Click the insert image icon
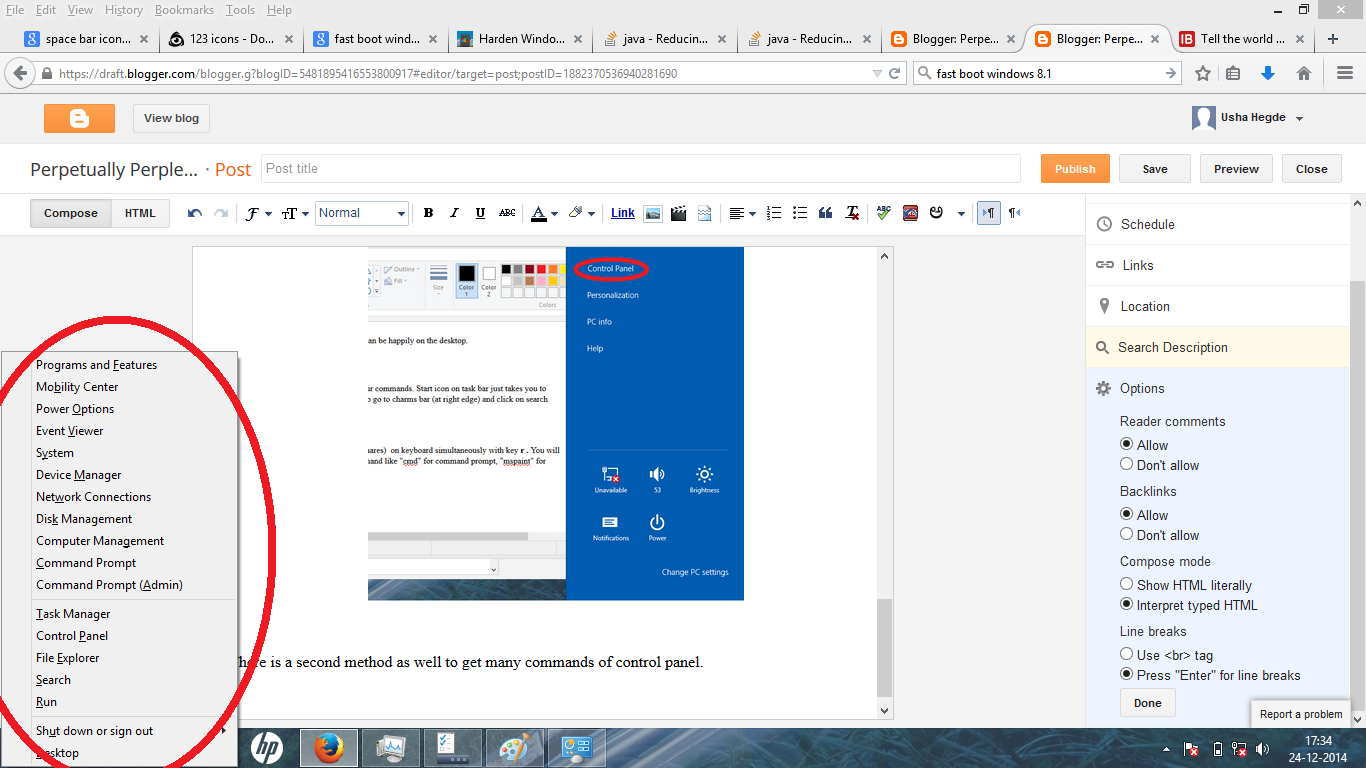Viewport: 1366px width, 768px height. (652, 213)
